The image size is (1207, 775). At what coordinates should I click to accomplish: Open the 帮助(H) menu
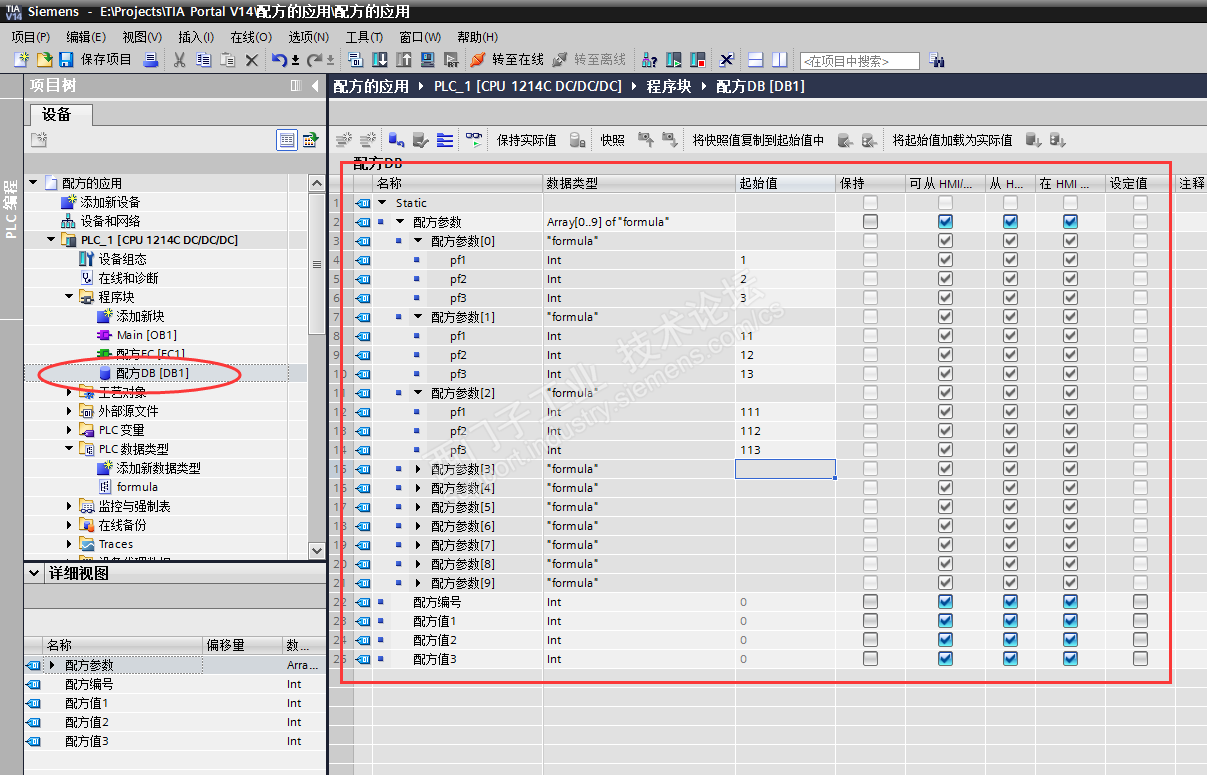coord(477,37)
